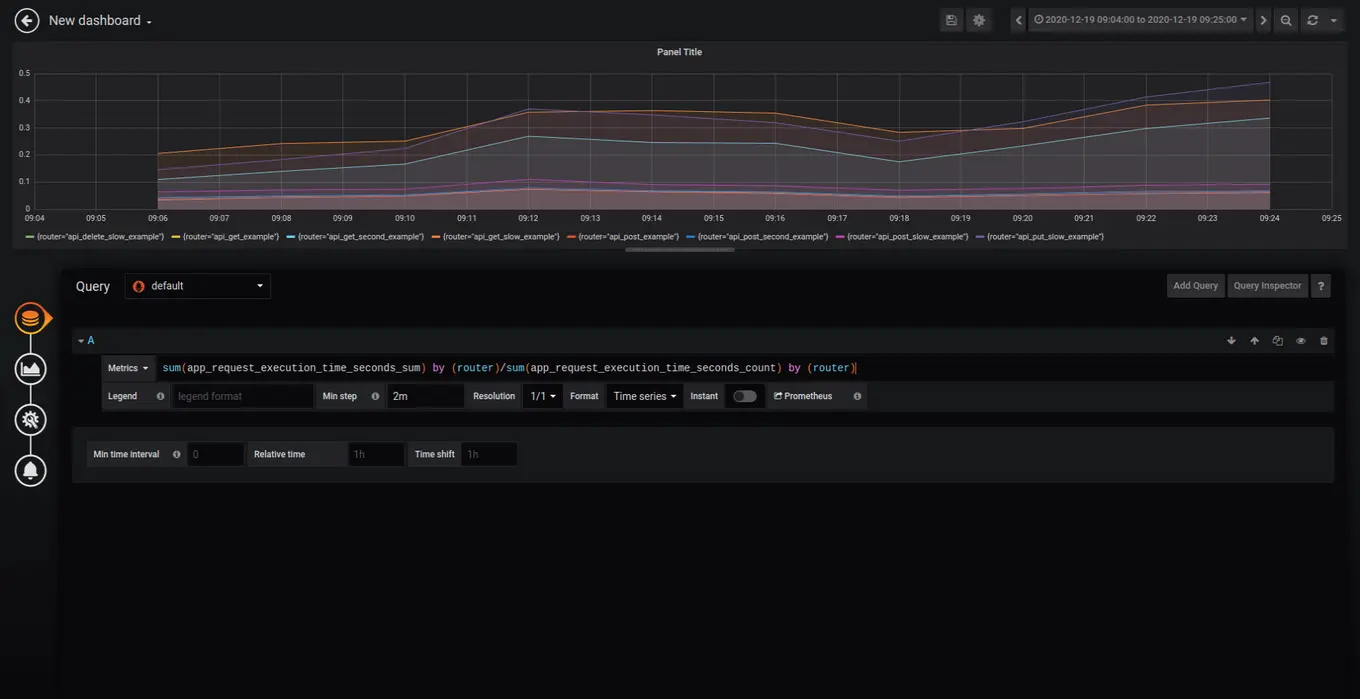Open the default data source dropdown
1360x699 pixels.
[198, 286]
